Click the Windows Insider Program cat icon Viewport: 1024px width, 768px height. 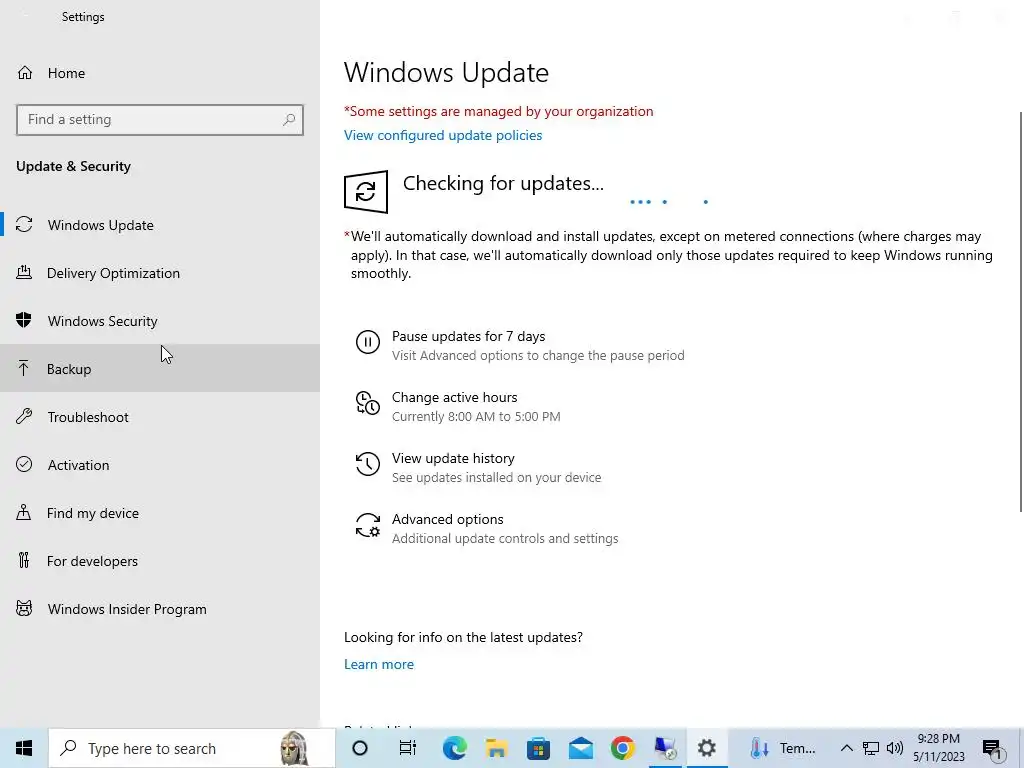click(x=24, y=609)
